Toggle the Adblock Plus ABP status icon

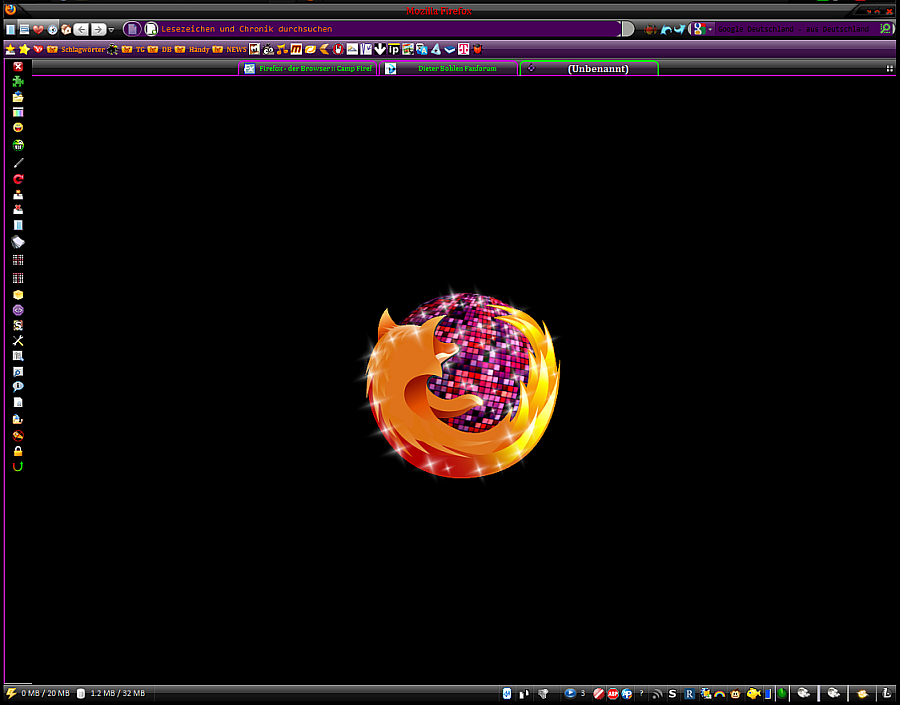click(613, 693)
